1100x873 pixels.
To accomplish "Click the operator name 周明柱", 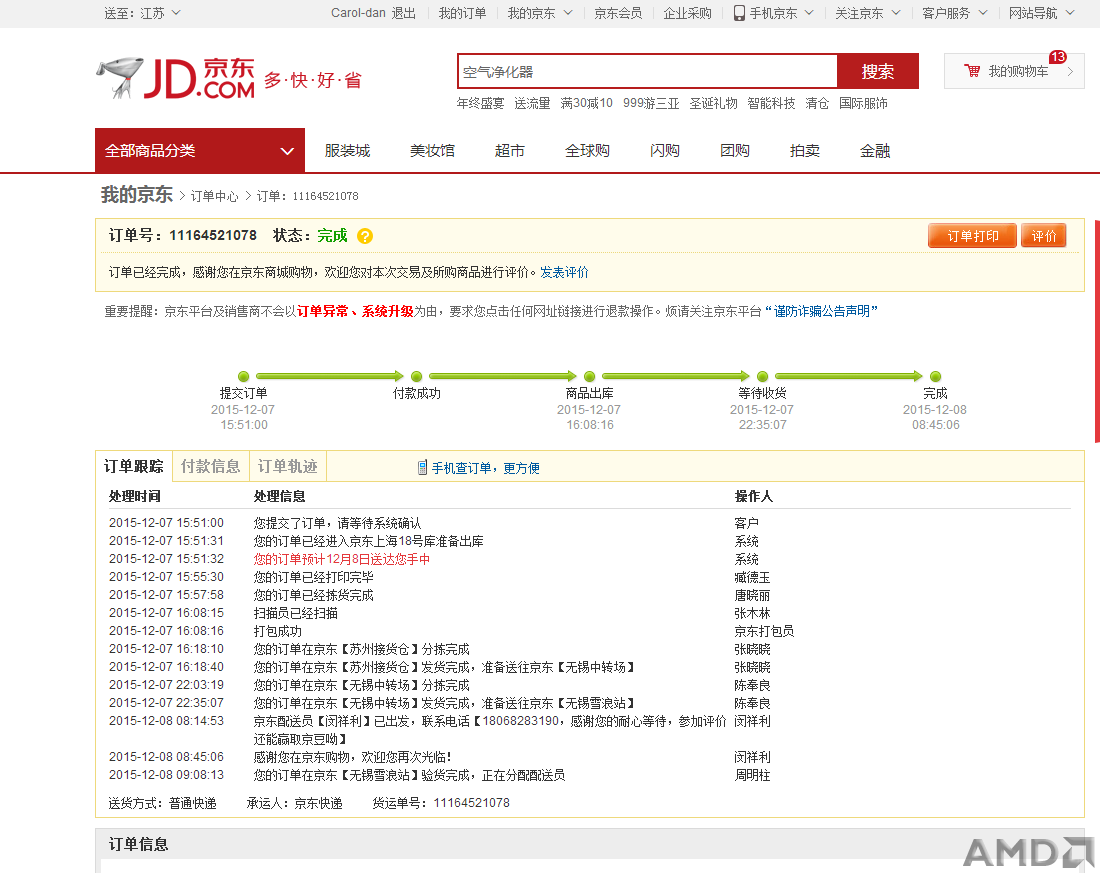I will pyautogui.click(x=752, y=775).
